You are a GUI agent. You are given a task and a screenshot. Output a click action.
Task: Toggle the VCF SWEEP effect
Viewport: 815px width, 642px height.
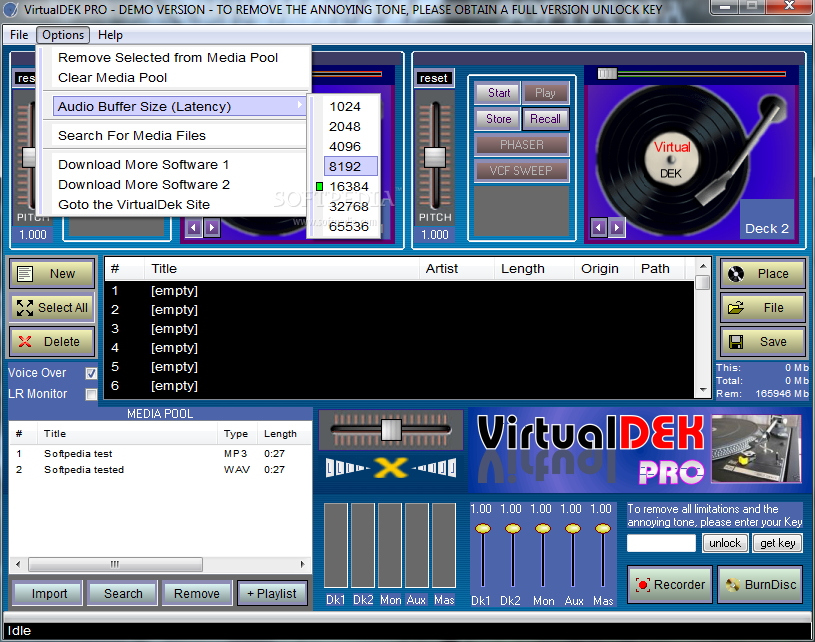pyautogui.click(x=522, y=171)
